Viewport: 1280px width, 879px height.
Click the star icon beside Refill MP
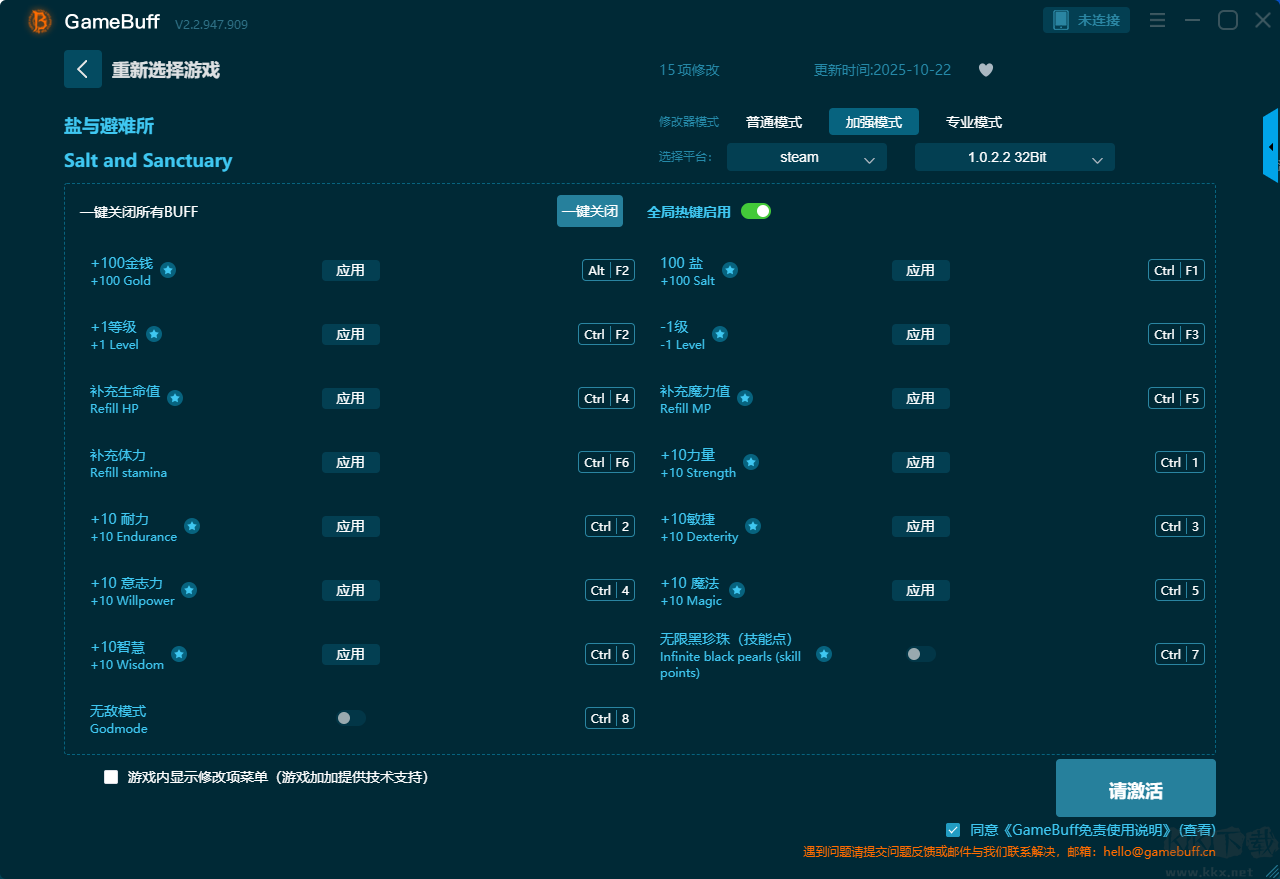(x=745, y=398)
